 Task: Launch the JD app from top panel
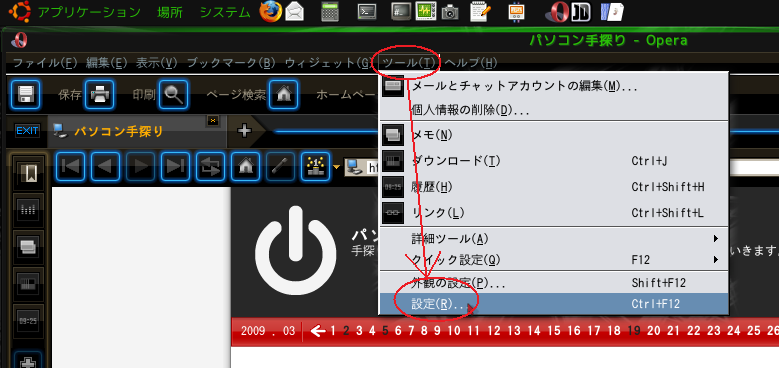coord(580,12)
